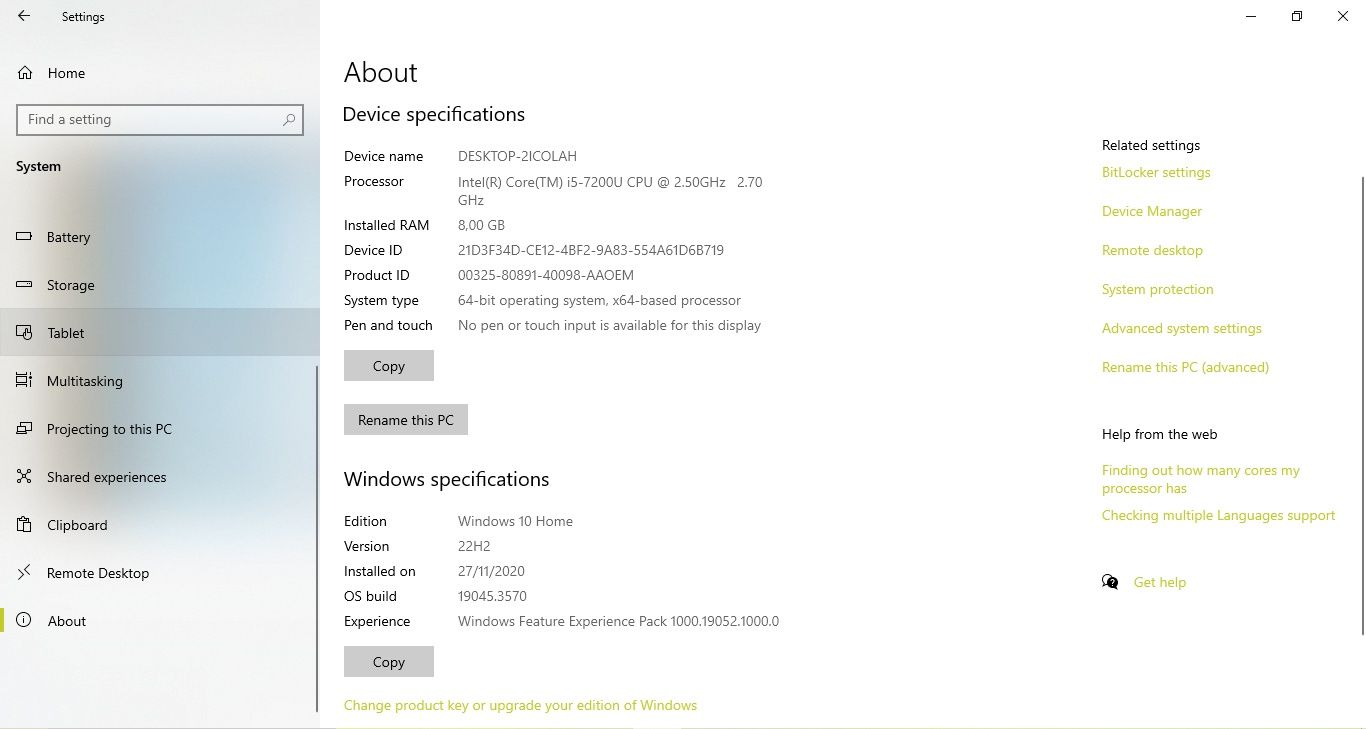Select About in the sidebar

(160, 621)
